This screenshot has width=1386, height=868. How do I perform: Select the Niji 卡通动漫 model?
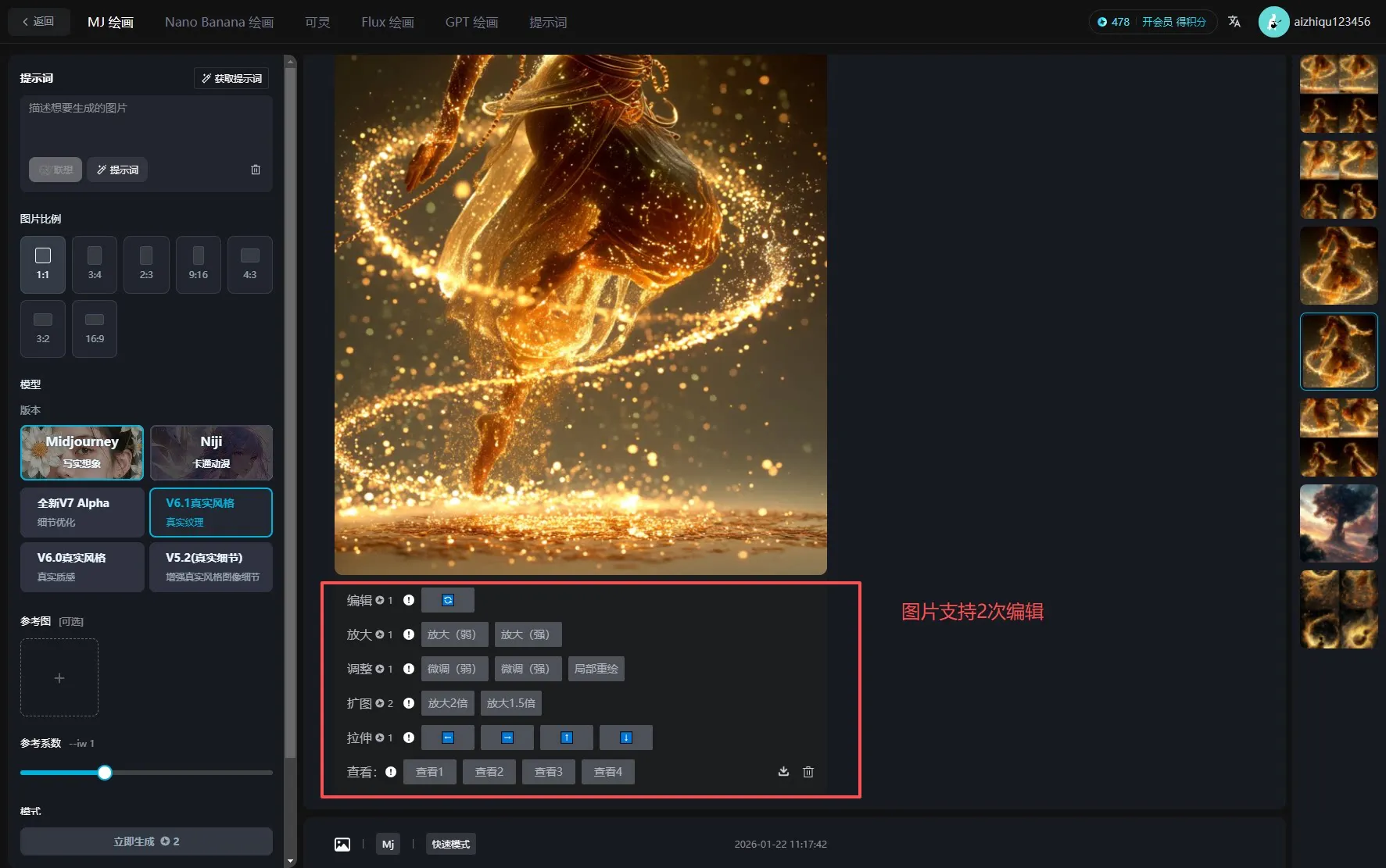211,452
